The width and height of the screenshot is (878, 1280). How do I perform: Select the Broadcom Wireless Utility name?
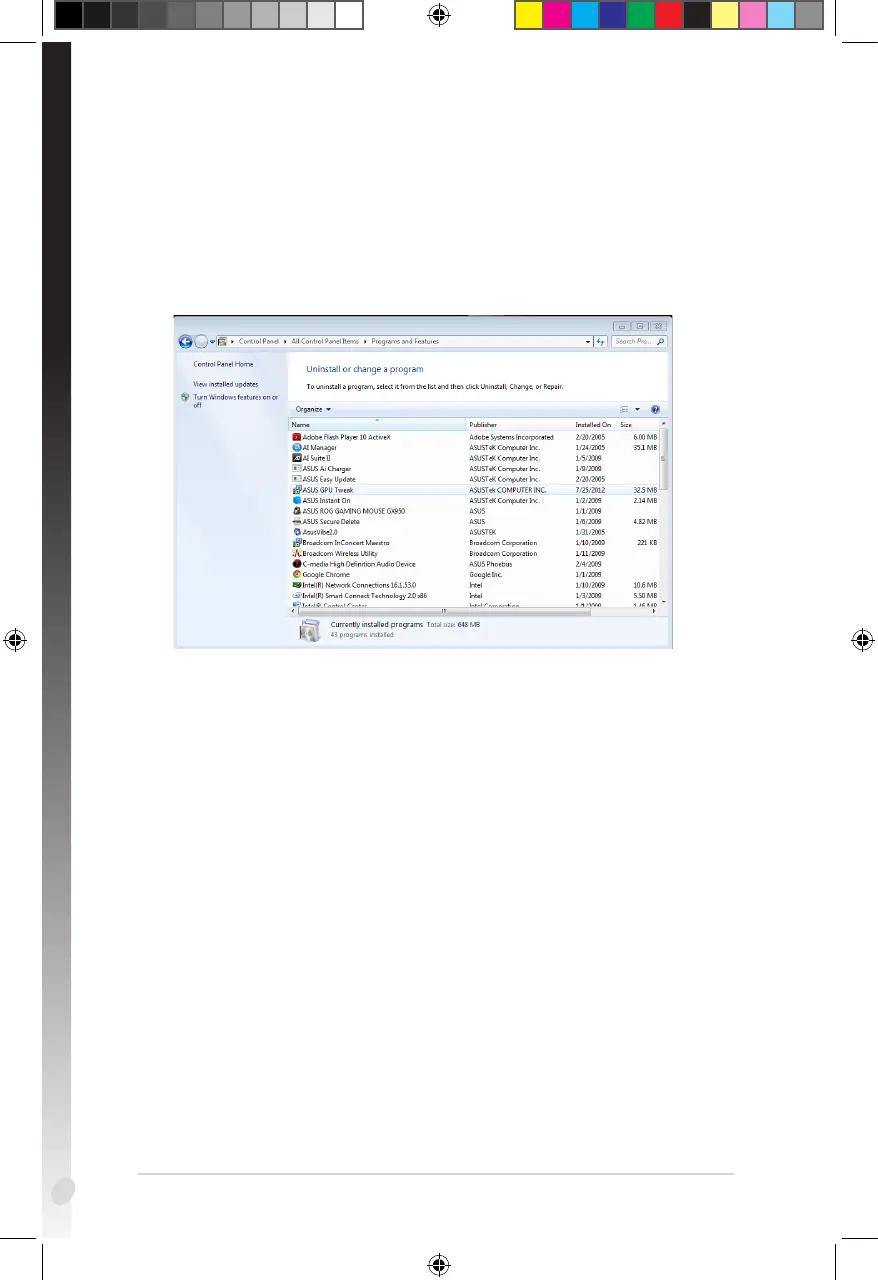click(340, 554)
